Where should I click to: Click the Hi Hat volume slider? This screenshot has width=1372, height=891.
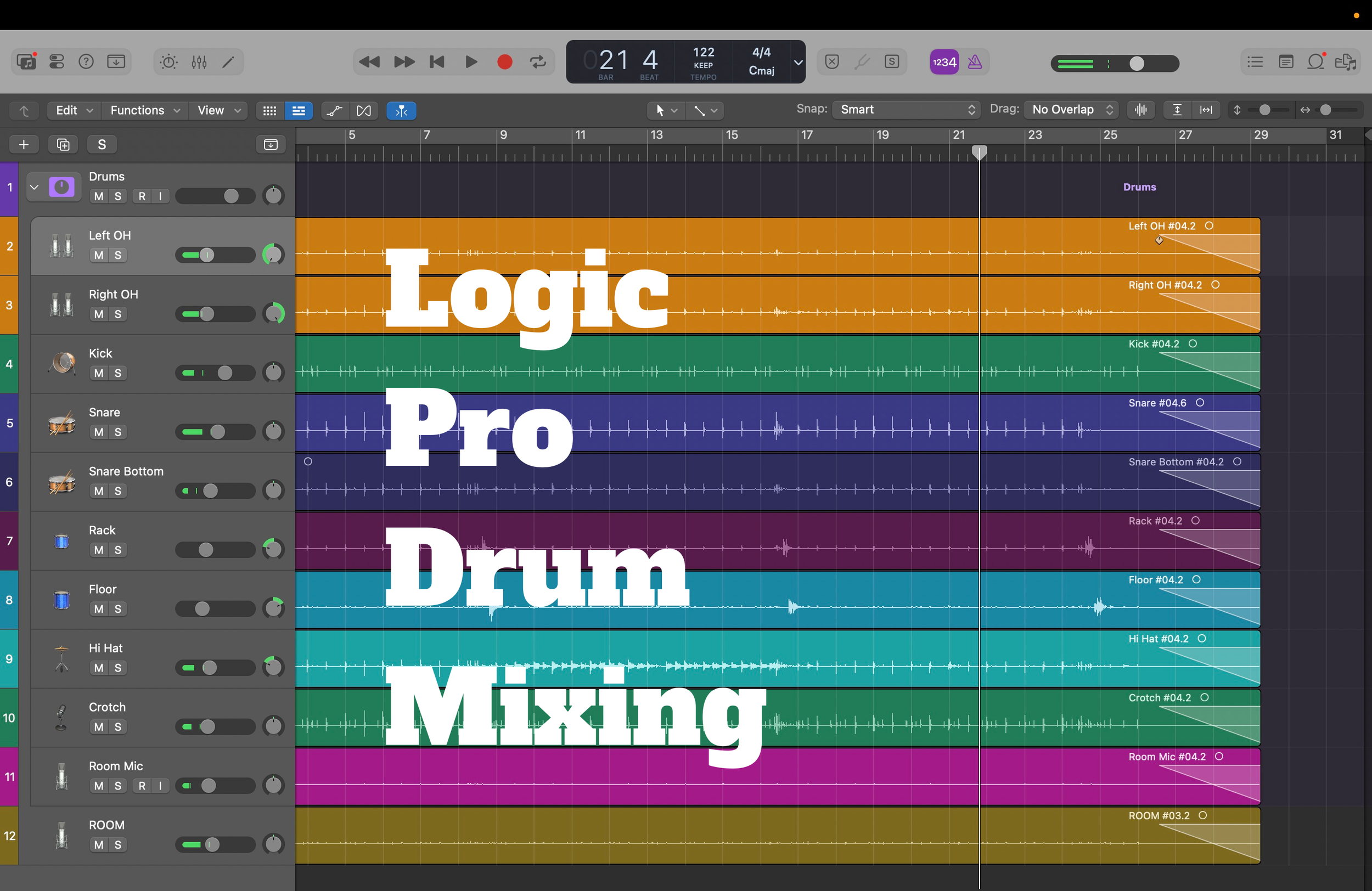pyautogui.click(x=215, y=667)
